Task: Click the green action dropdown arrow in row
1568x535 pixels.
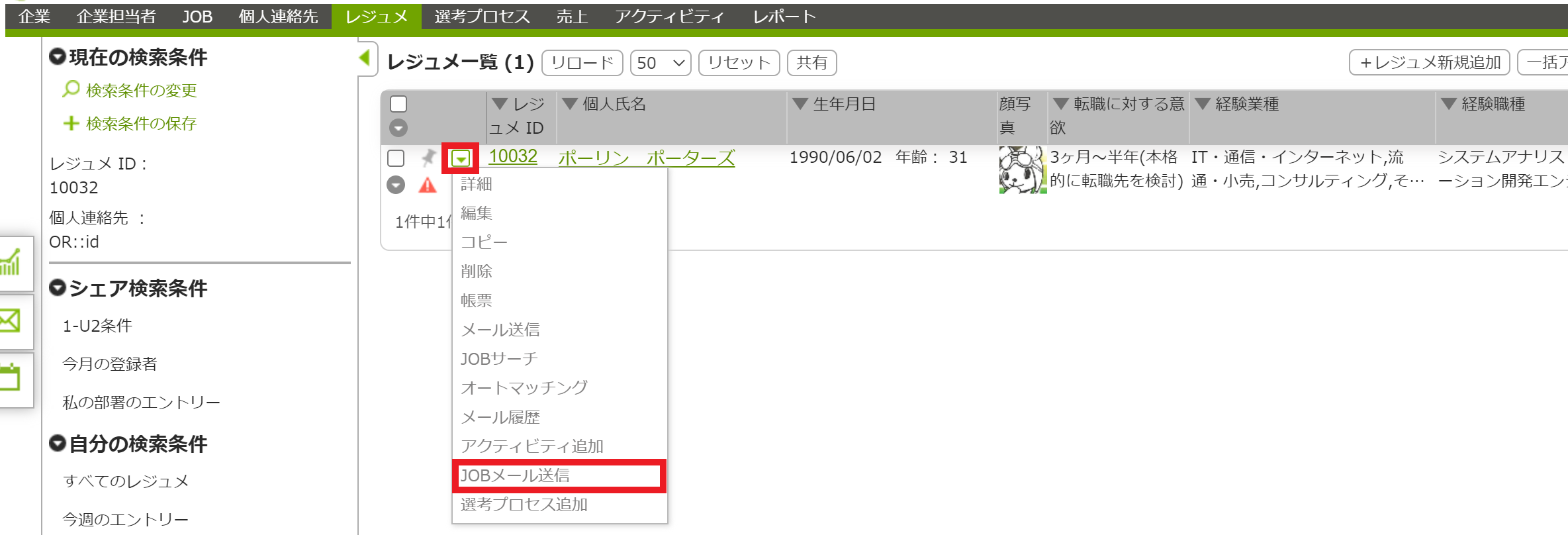Action: [x=461, y=158]
